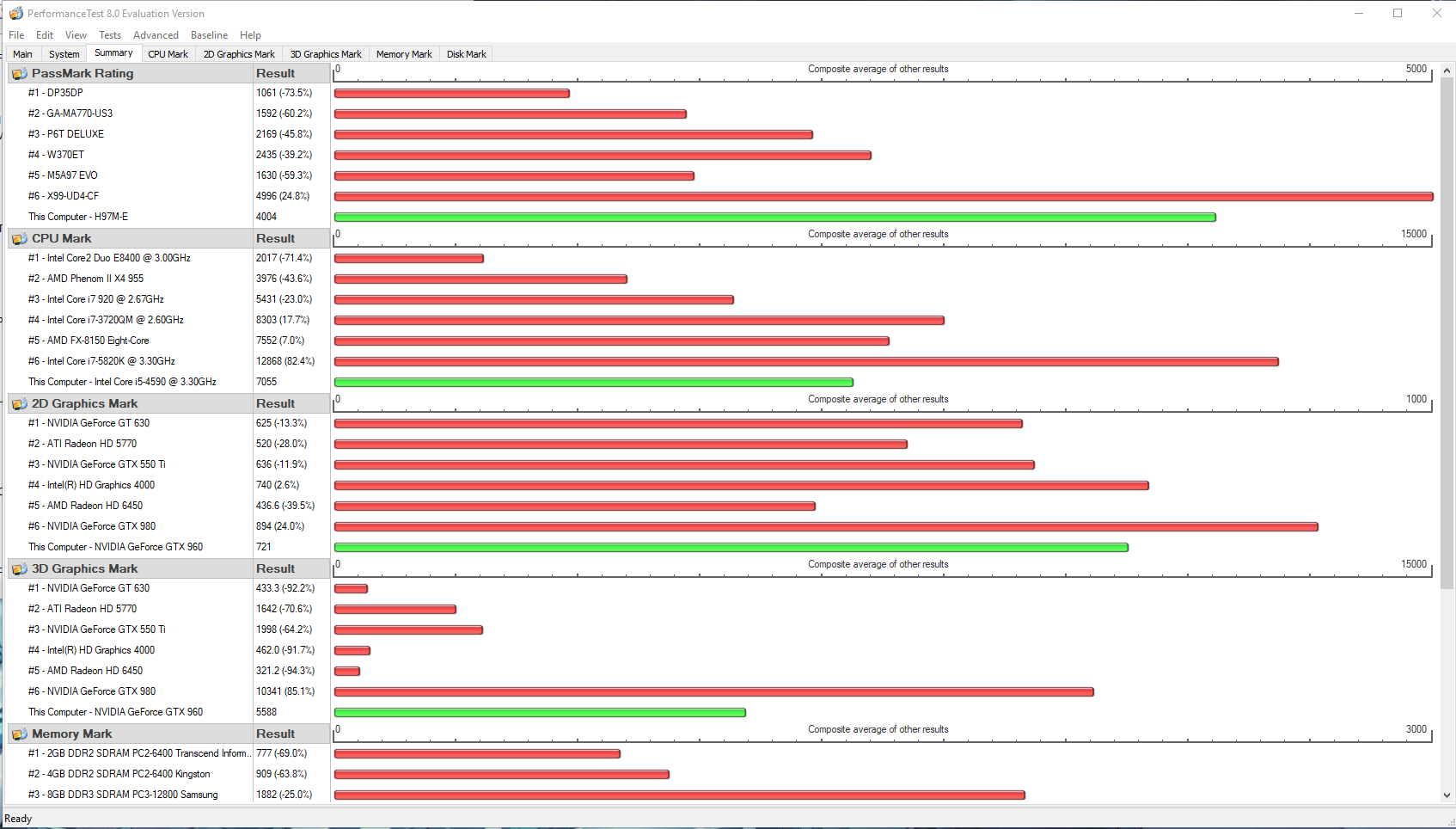The image size is (1456, 829).
Task: Switch to the 3D Graphics Mark tab
Action: pos(326,54)
